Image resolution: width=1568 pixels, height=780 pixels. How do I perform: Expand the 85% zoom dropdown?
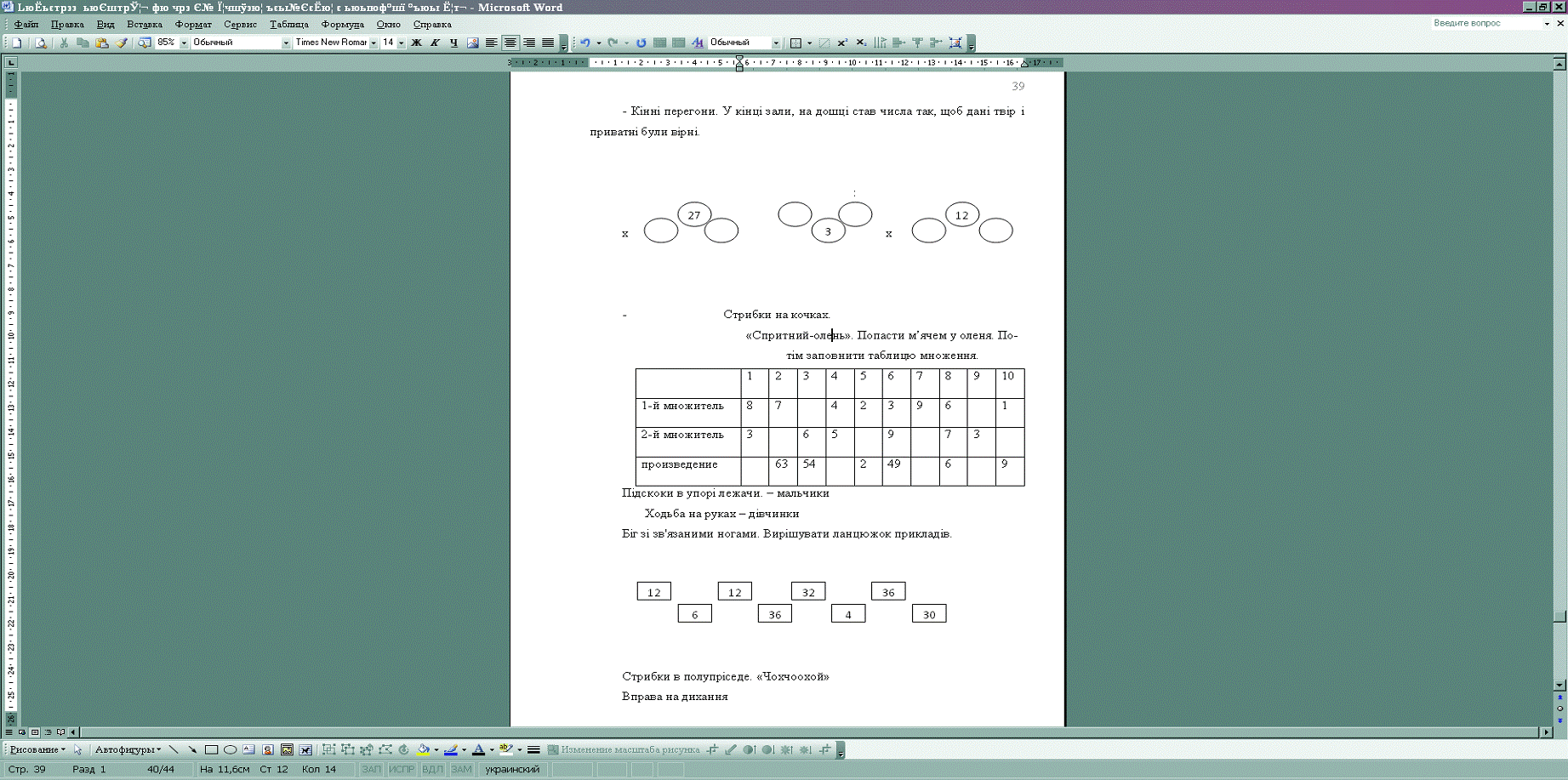[184, 43]
